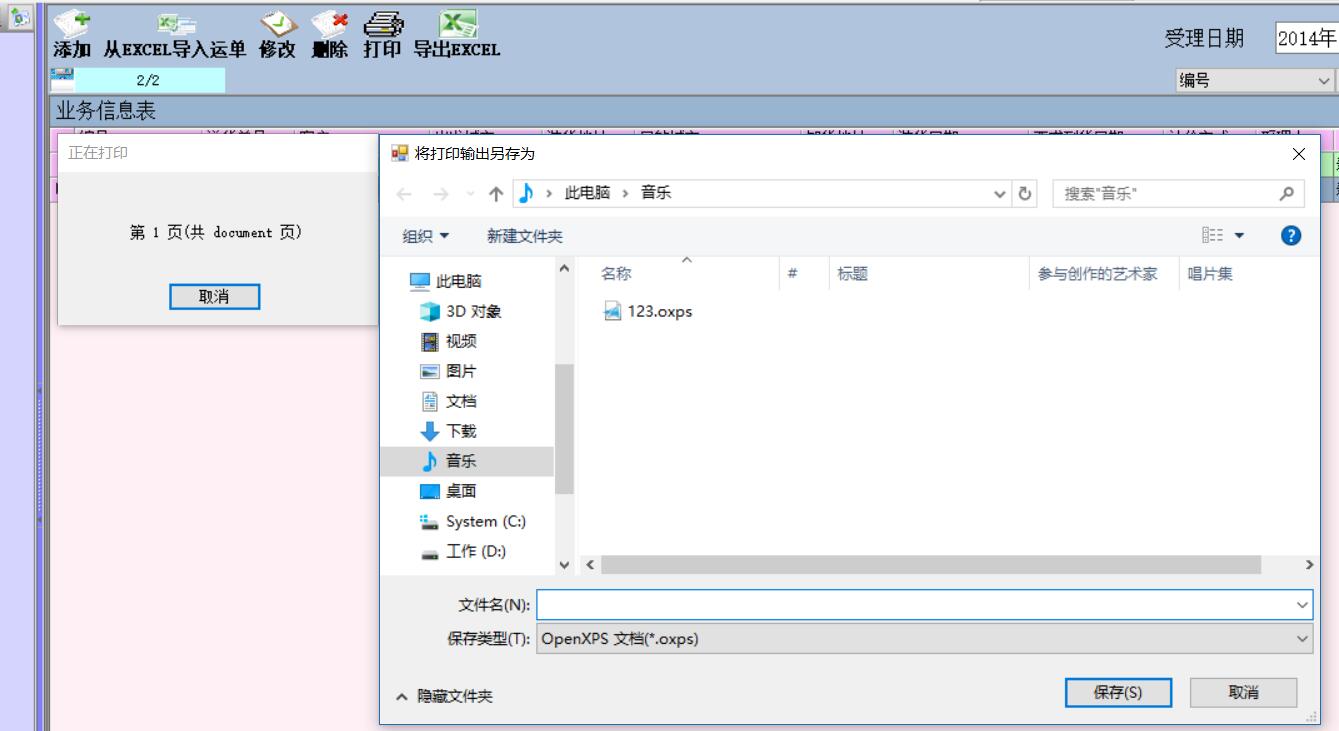Viewport: 1339px width, 731px height.
Task: Collapse folders with 隐藏文件夹 toggle
Action: (x=445, y=696)
